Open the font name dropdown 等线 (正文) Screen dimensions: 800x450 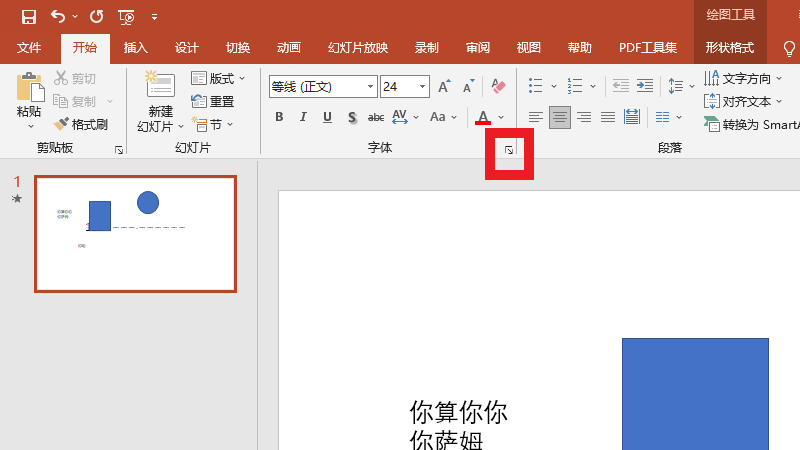323,87
